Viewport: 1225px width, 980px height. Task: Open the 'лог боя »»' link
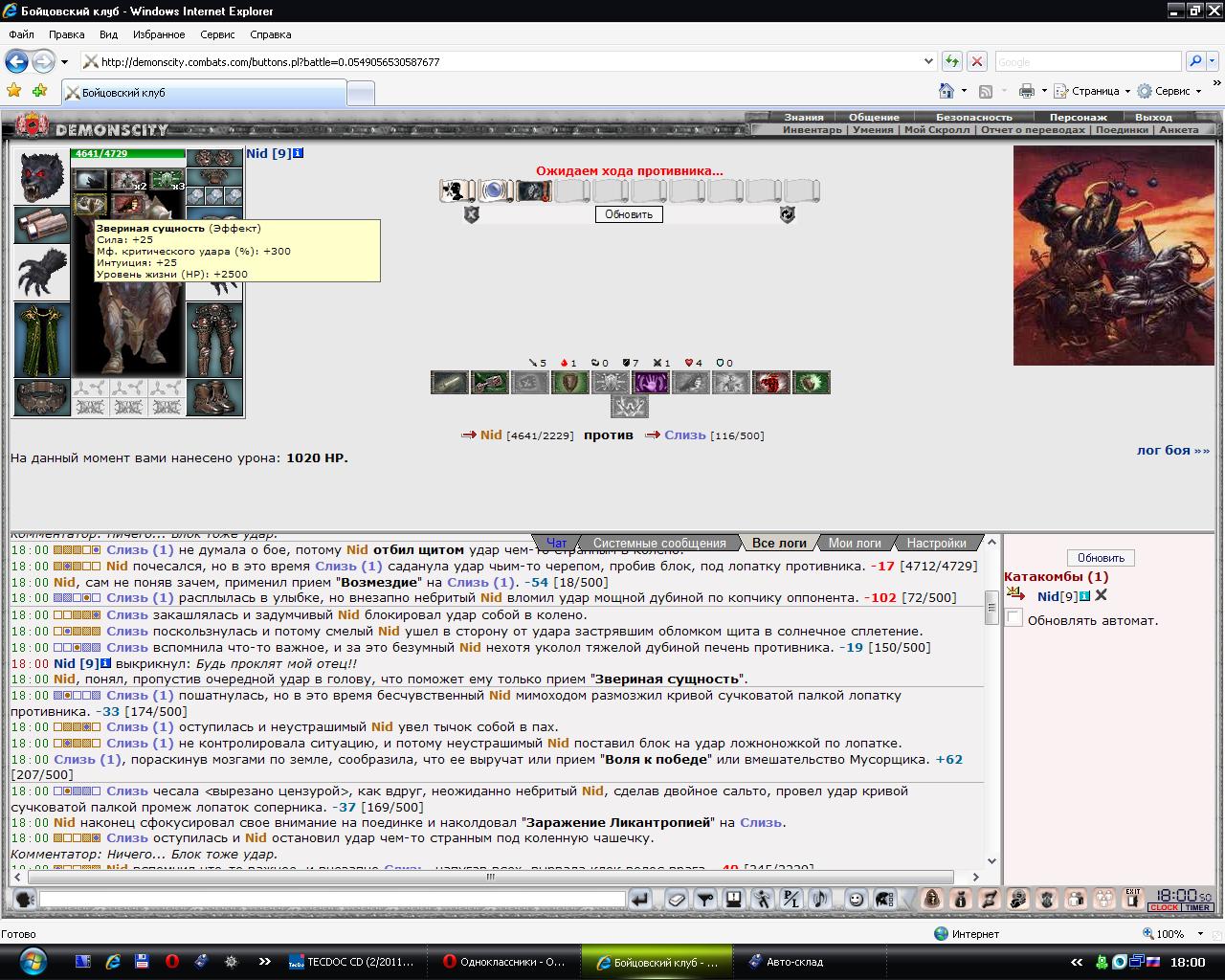(1173, 450)
